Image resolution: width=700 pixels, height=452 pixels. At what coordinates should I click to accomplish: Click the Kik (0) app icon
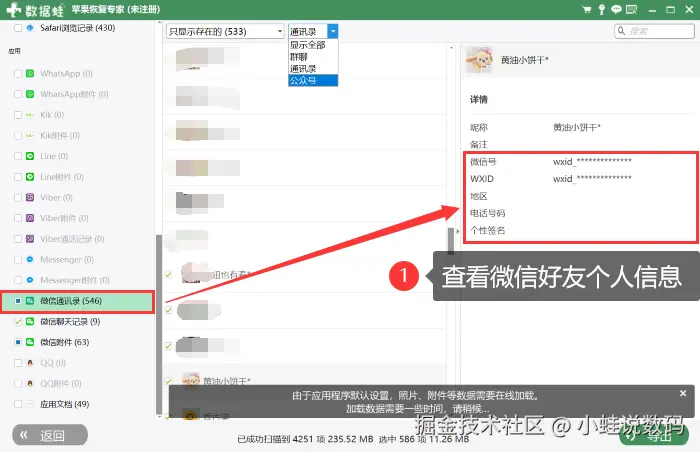click(x=30, y=115)
